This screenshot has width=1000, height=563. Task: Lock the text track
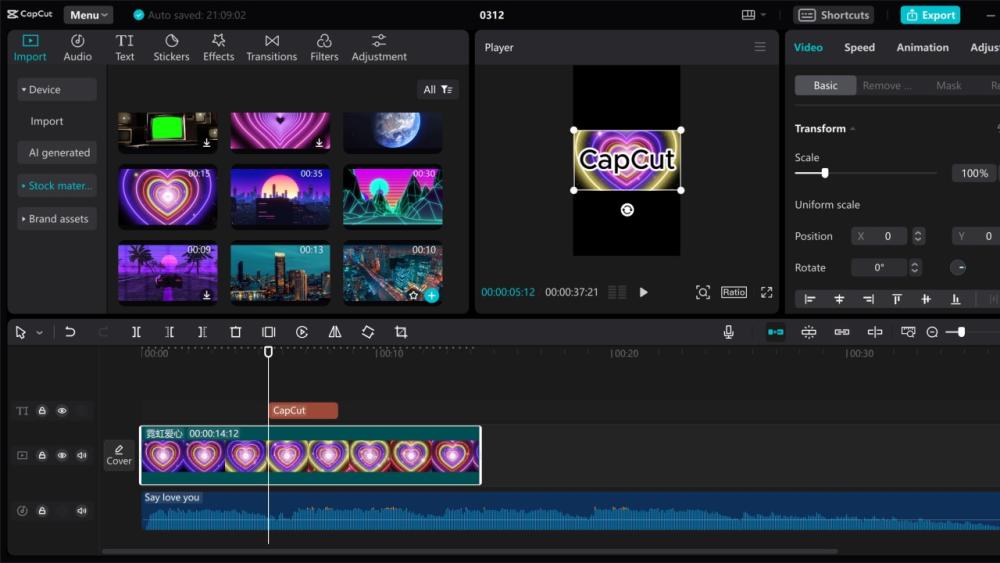(x=42, y=411)
